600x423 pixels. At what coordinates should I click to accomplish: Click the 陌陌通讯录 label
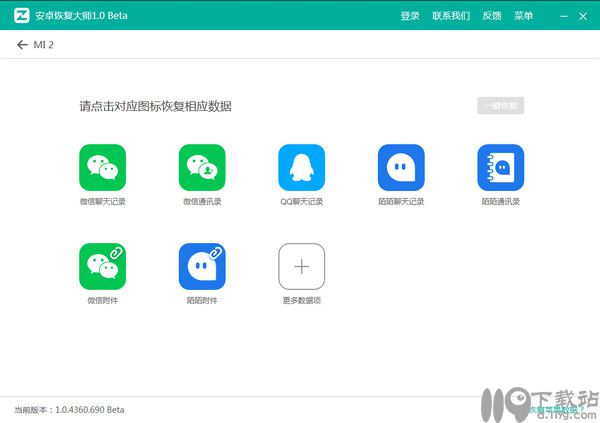(x=501, y=201)
